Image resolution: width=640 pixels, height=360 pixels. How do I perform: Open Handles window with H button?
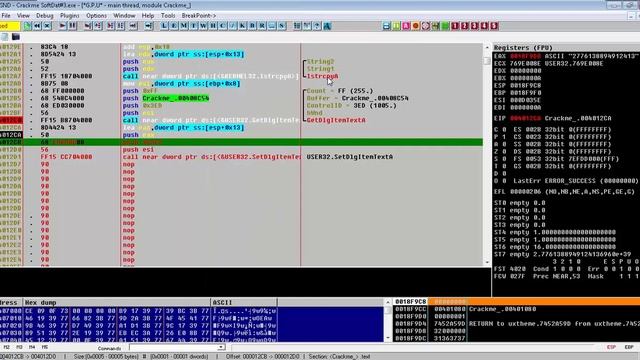[213, 26]
